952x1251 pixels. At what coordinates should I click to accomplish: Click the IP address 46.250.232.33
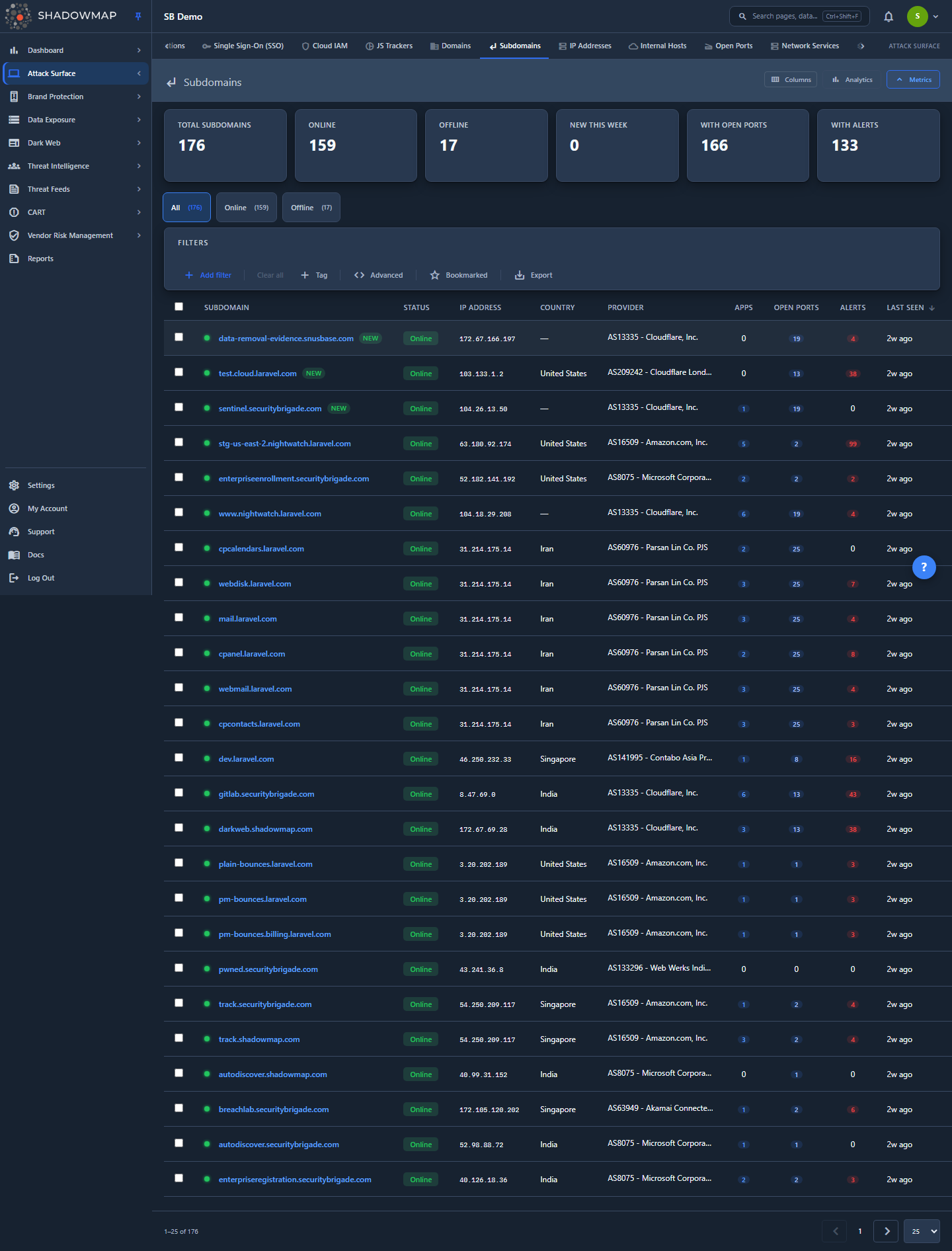(485, 760)
